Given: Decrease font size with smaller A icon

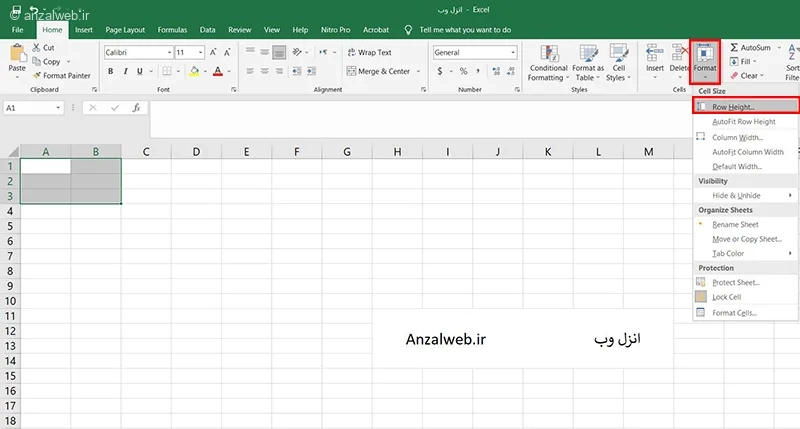Looking at the screenshot, I should coord(227,52).
